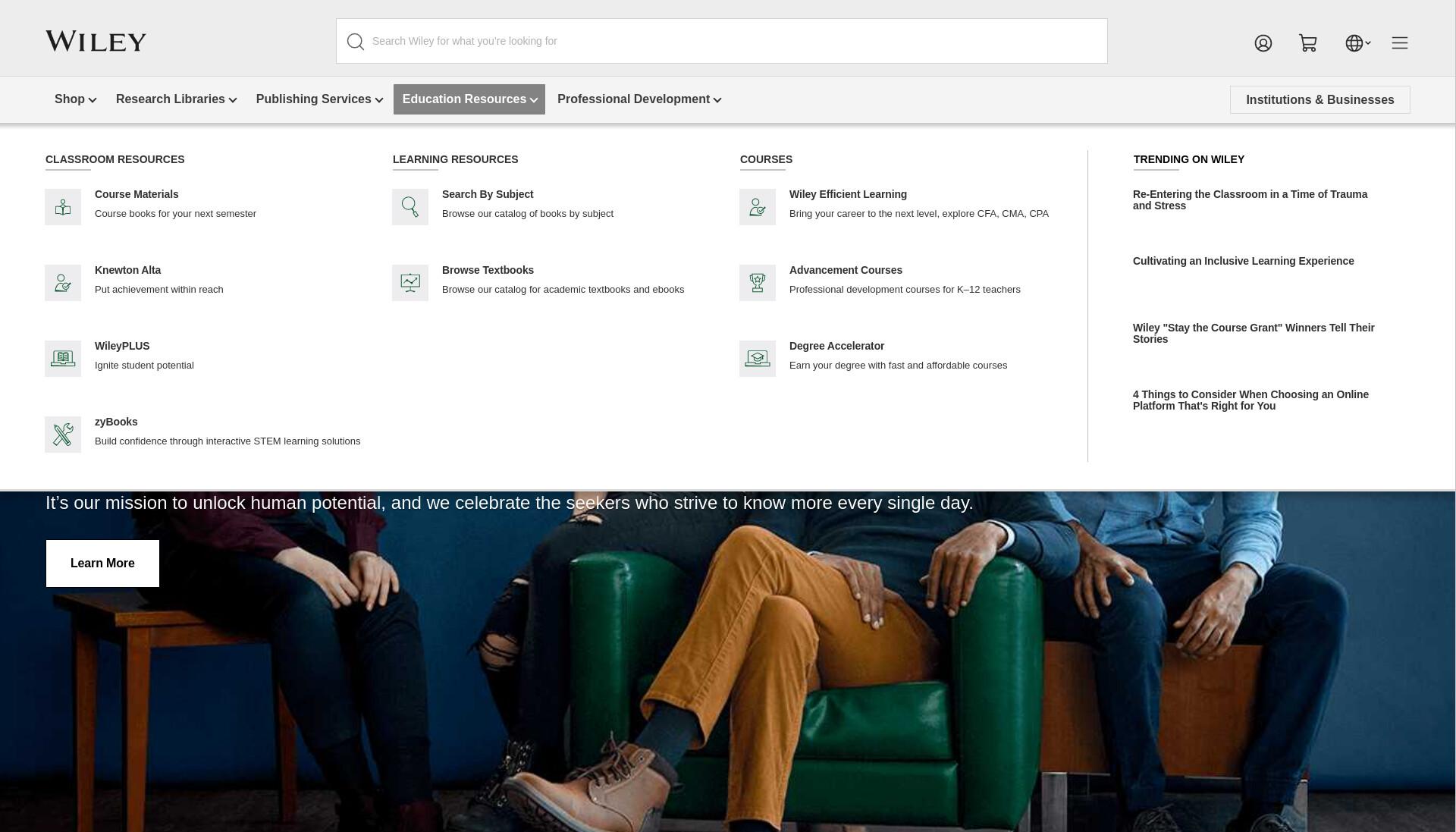Expand the Professional Development menu
This screenshot has height=832, width=1456.
(x=639, y=99)
